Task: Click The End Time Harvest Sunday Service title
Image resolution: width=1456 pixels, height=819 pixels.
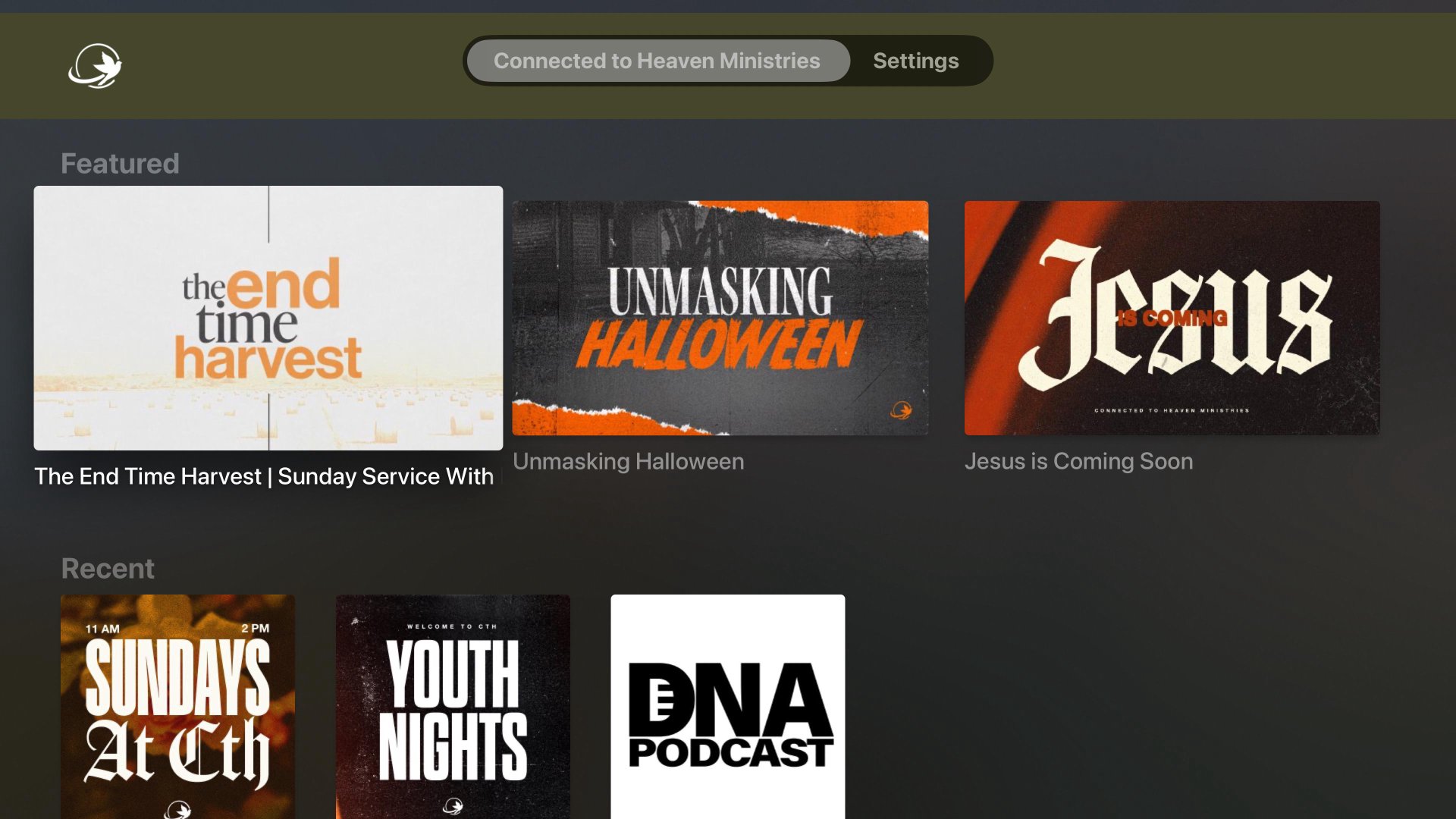Action: coord(264,476)
